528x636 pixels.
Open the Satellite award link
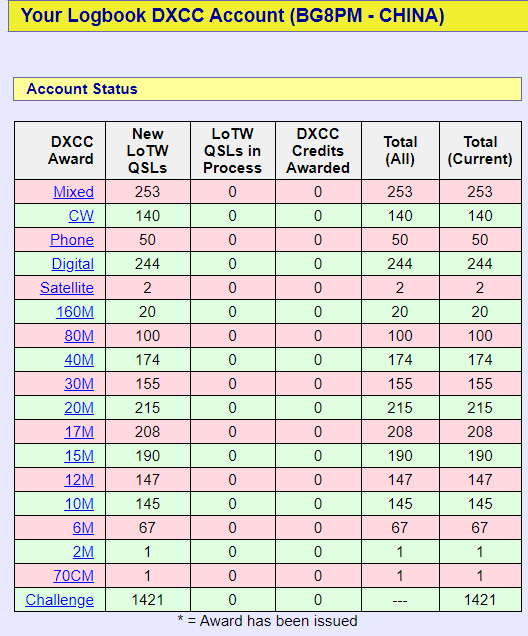pos(67,288)
